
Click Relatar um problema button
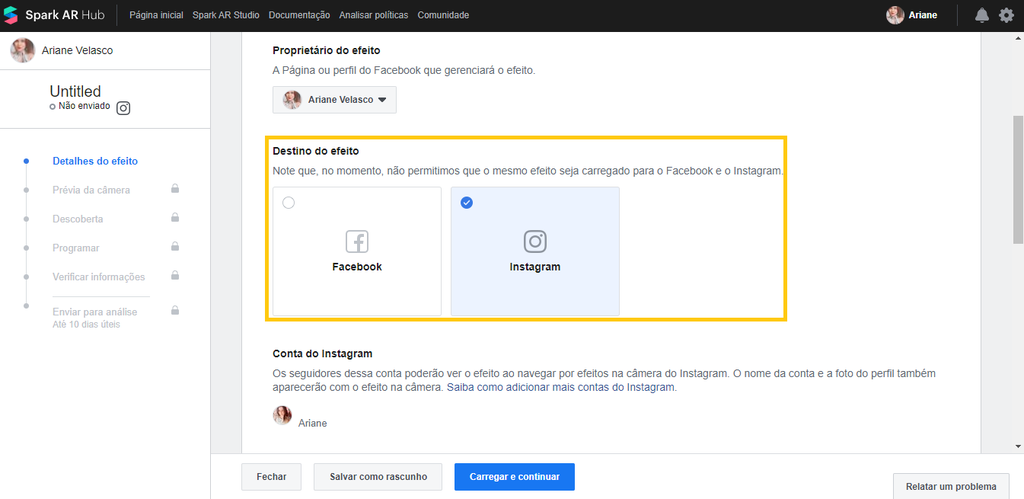952,487
